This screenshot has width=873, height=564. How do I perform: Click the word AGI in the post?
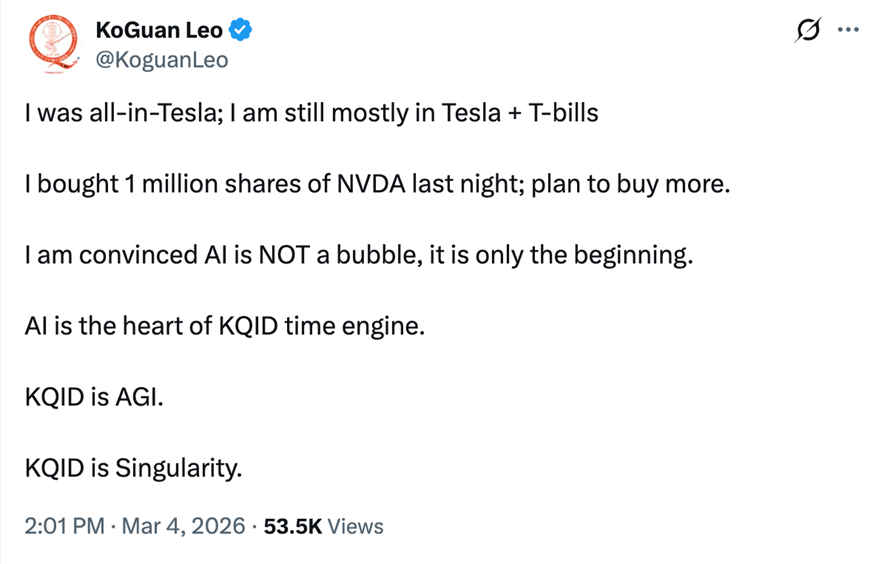[x=140, y=397]
